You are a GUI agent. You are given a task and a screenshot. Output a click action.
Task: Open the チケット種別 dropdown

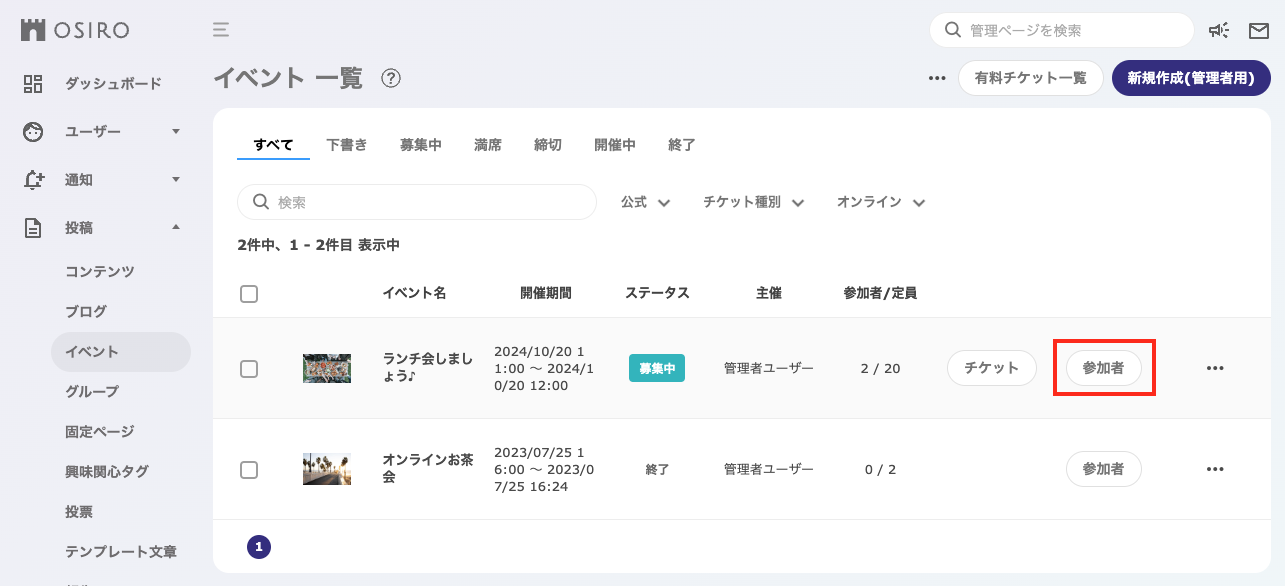pos(752,202)
